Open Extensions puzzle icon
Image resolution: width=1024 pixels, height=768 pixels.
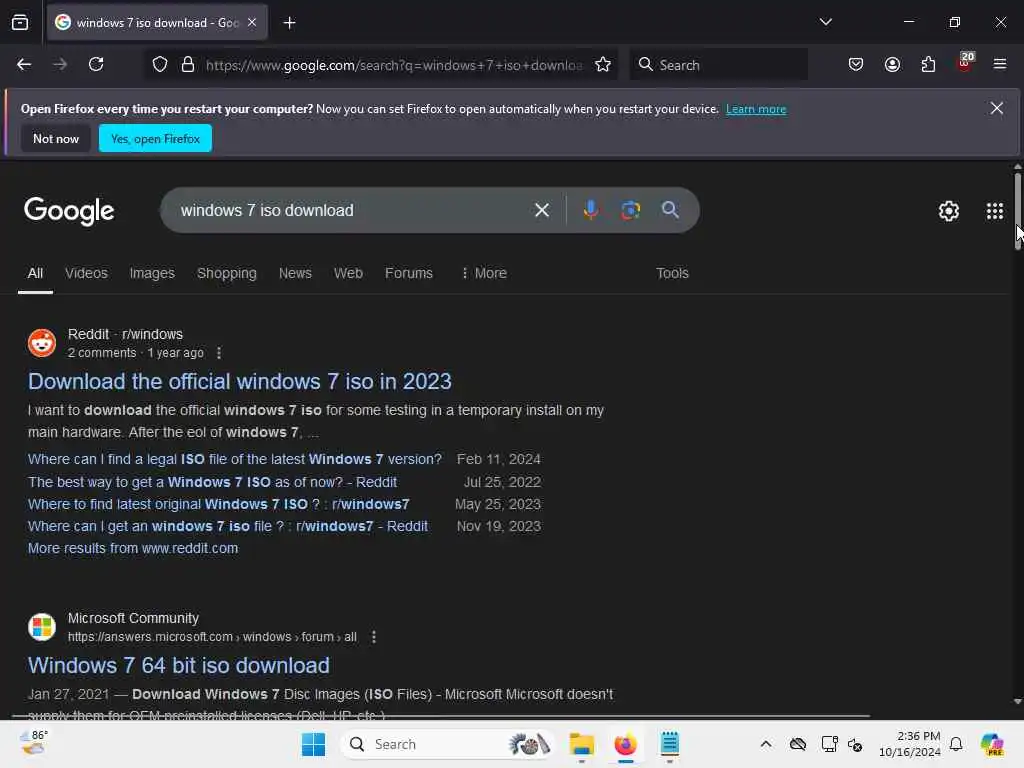coord(928,65)
